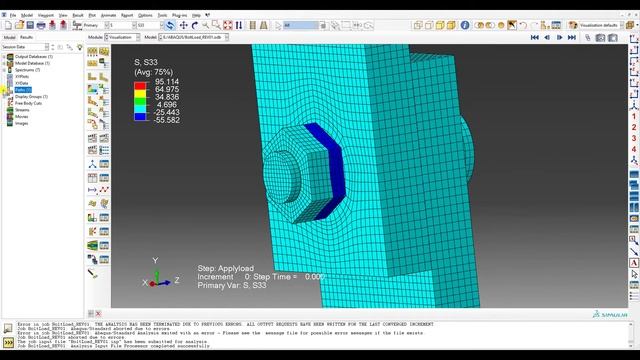Click the Auto-fit view icon
Viewport: 640px width, 360px height.
pos(228,25)
